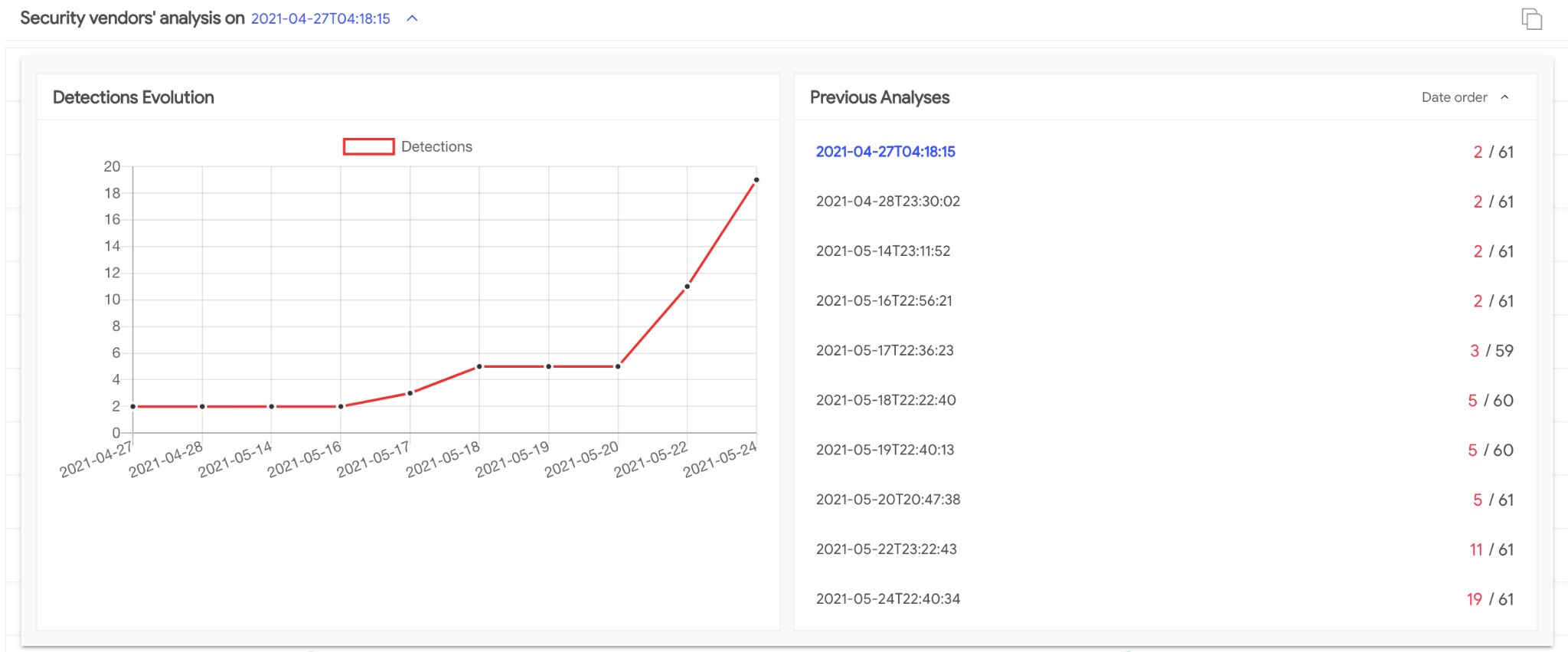Select the 2021-05-18T22:22:40 analysis entry
The width and height of the screenshot is (1568, 652).
(x=886, y=400)
